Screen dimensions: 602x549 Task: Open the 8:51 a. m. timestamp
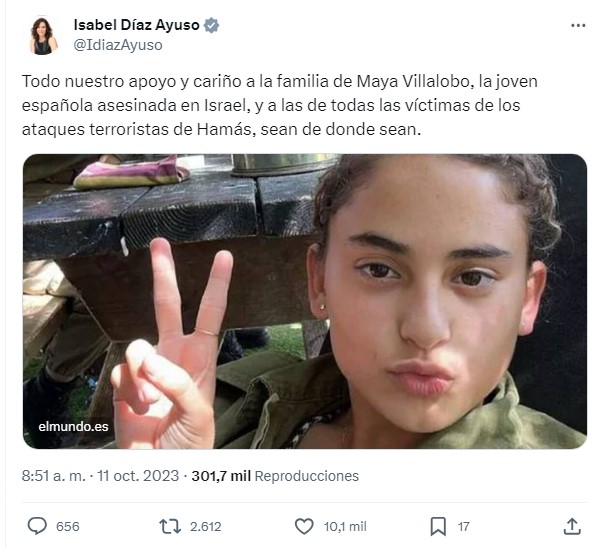[53, 476]
